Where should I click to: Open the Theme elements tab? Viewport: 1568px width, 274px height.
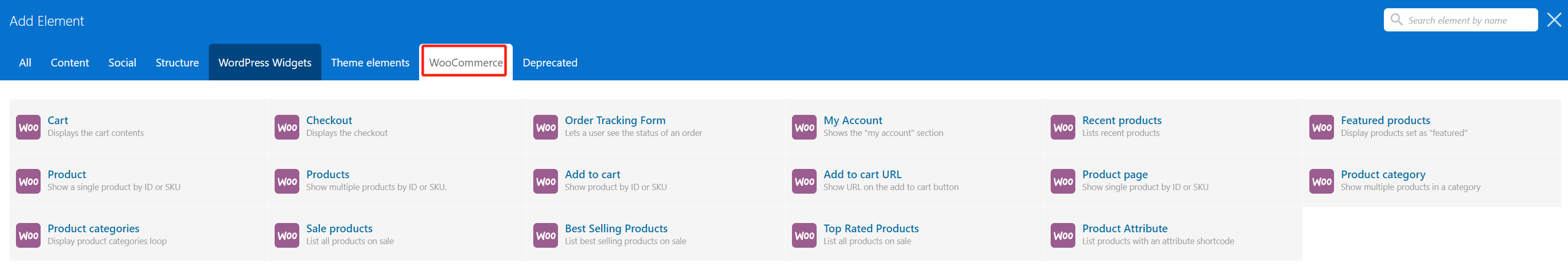(370, 62)
